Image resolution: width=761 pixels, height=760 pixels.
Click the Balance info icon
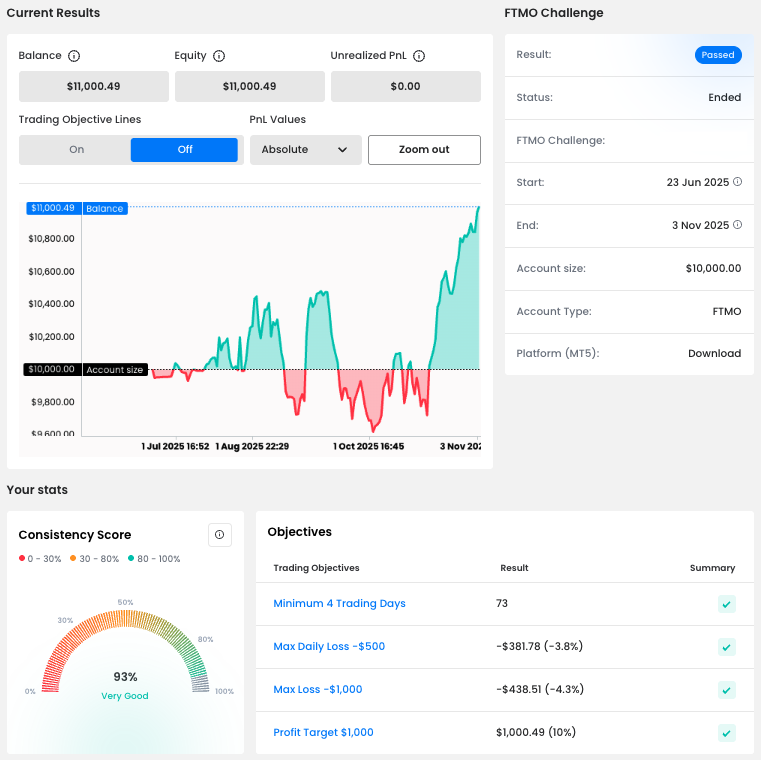(x=74, y=56)
